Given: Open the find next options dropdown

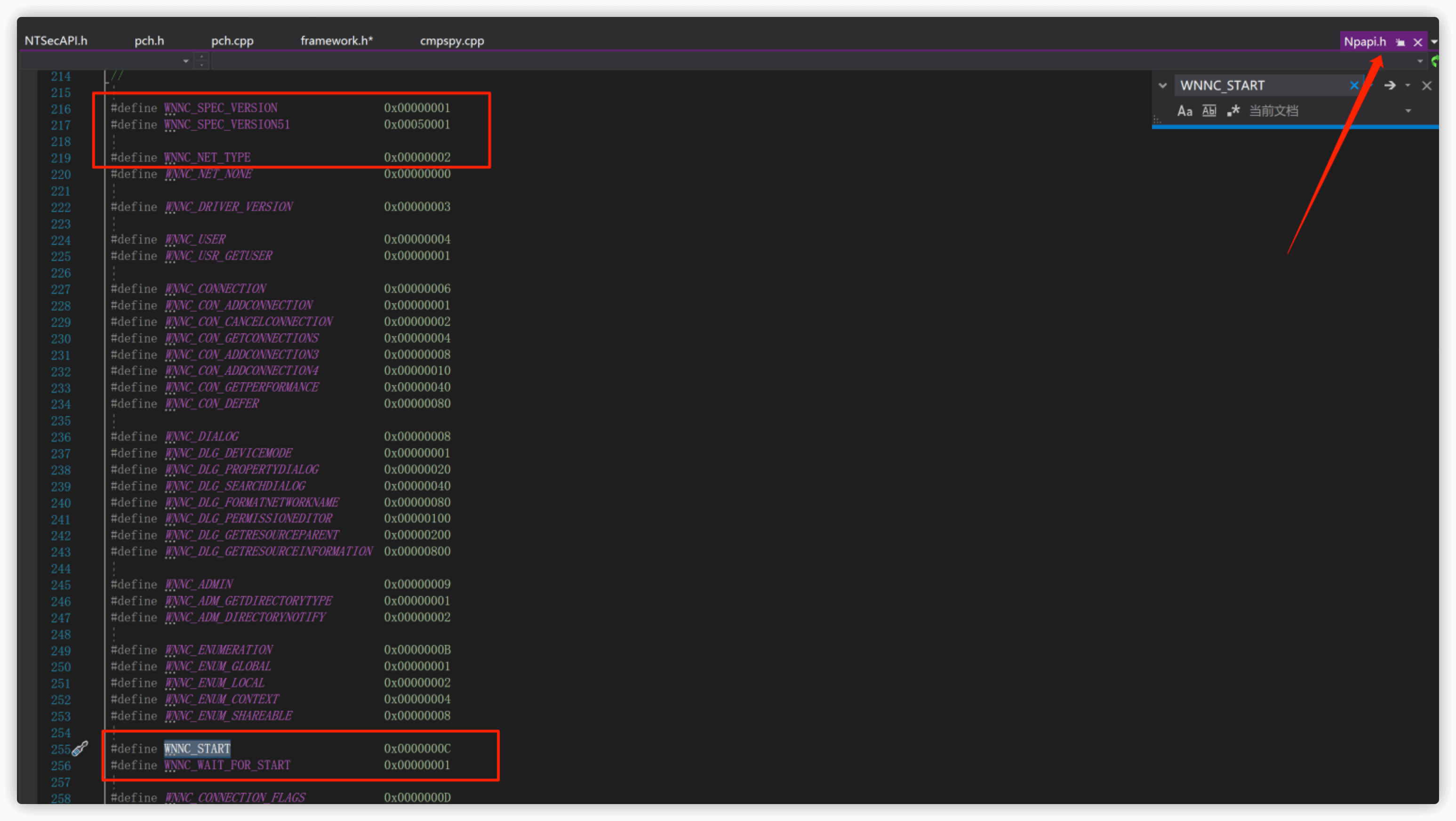Looking at the screenshot, I should click(1408, 85).
